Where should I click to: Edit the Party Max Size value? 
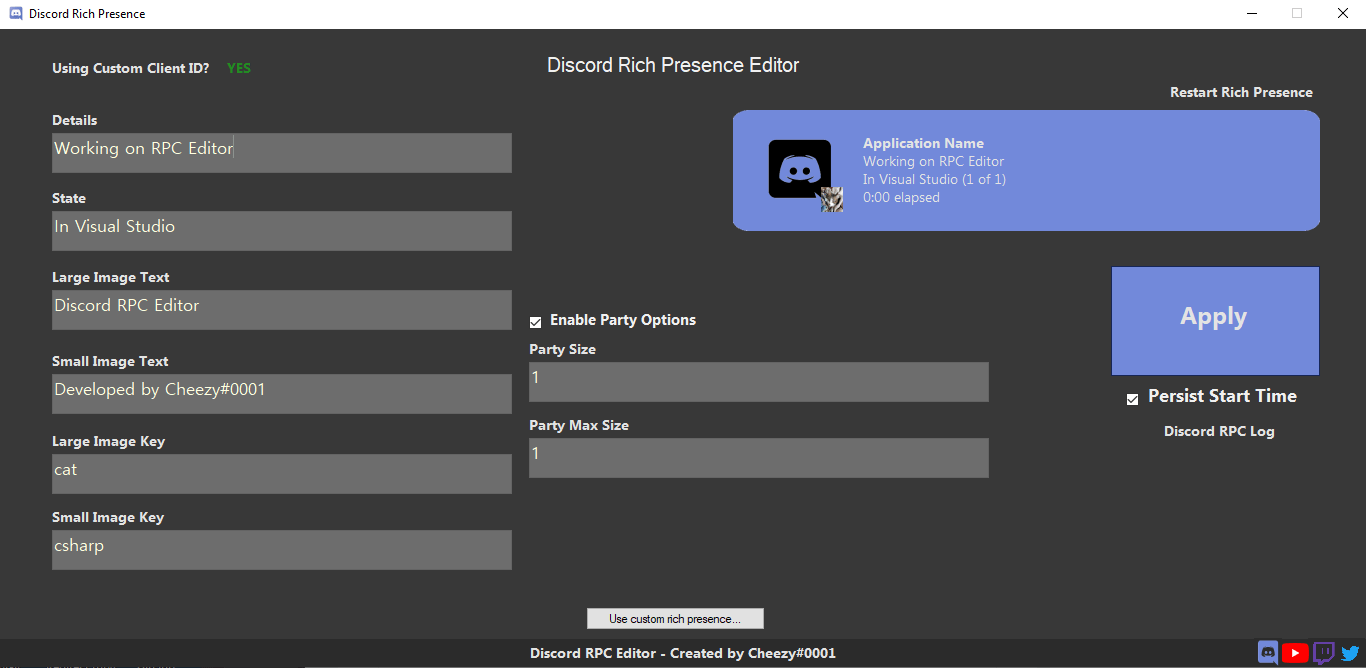pyautogui.click(x=758, y=457)
